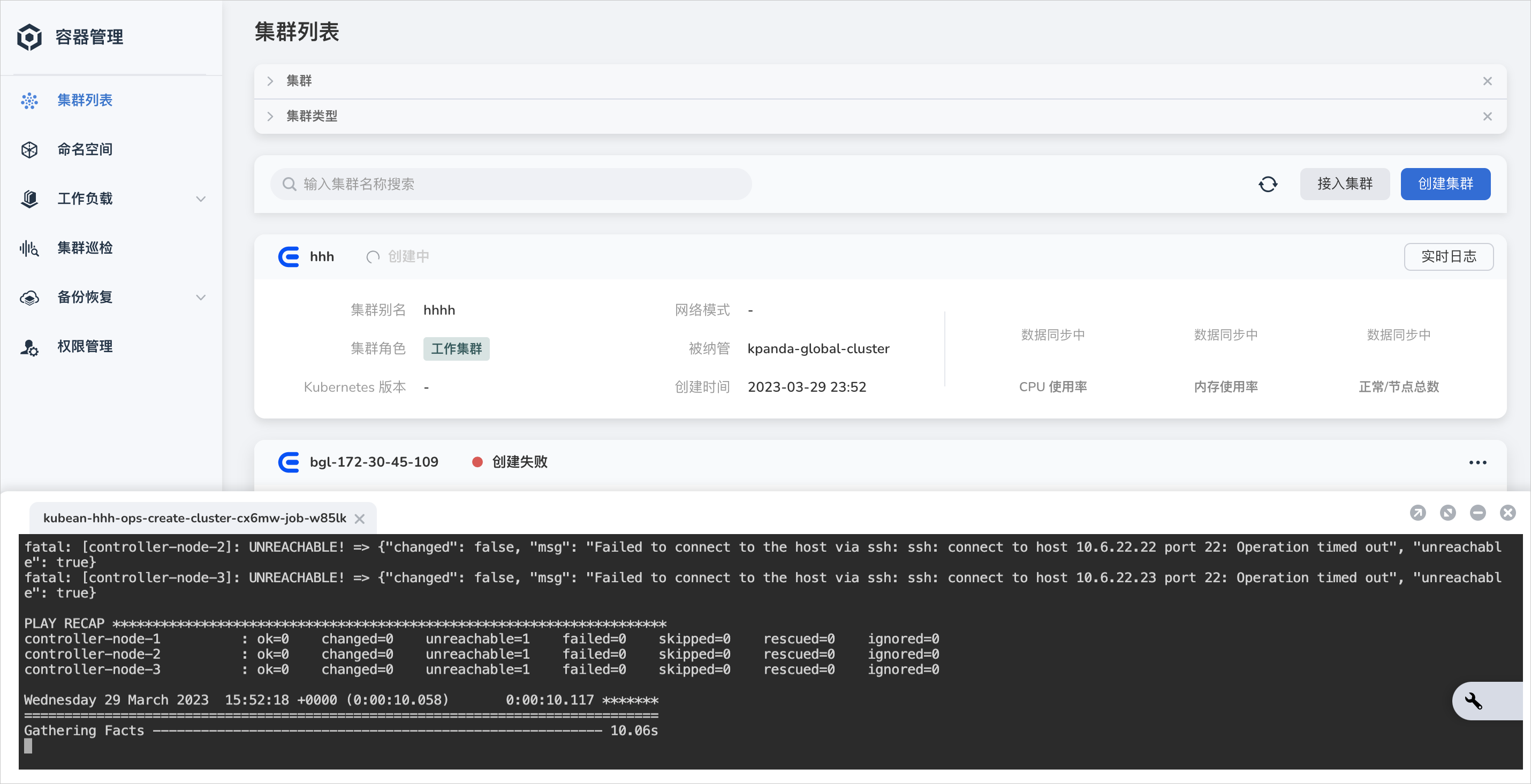Click the 工作集群 role tag
The width and height of the screenshot is (1531, 784).
pyautogui.click(x=457, y=348)
